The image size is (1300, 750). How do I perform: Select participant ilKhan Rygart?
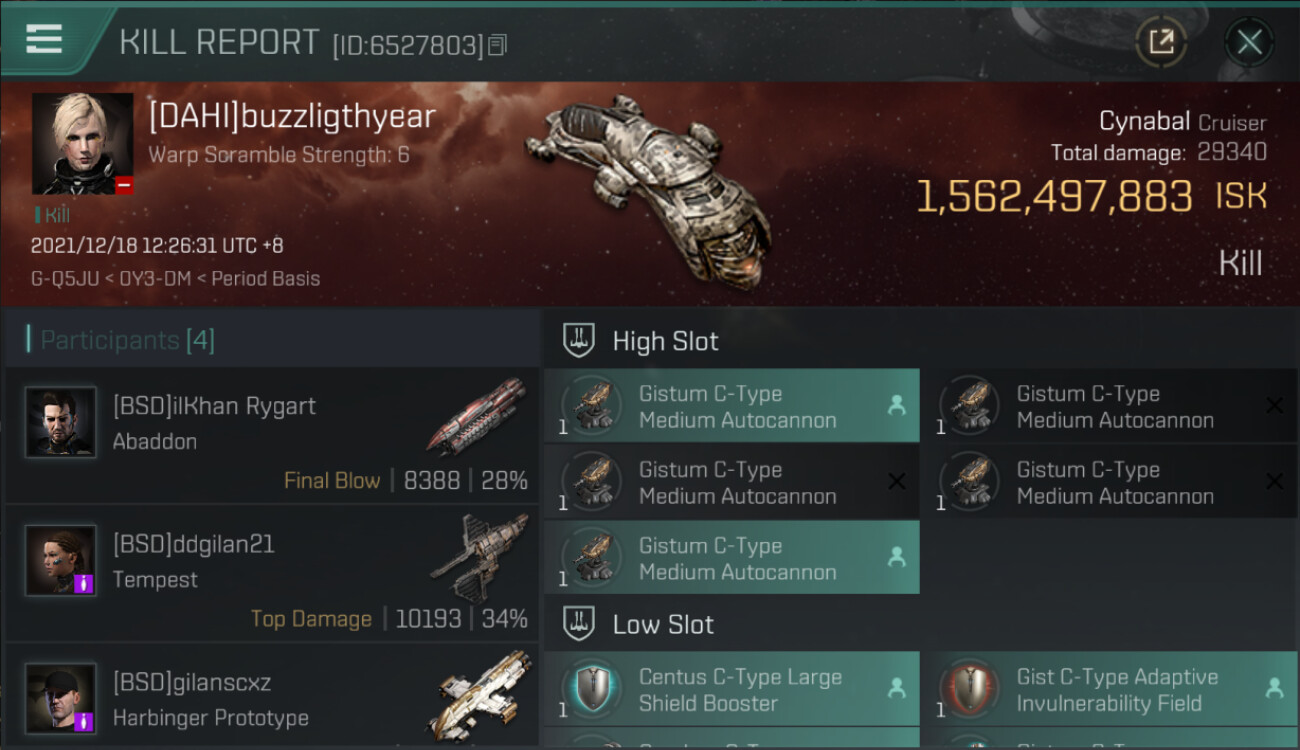pos(272,435)
